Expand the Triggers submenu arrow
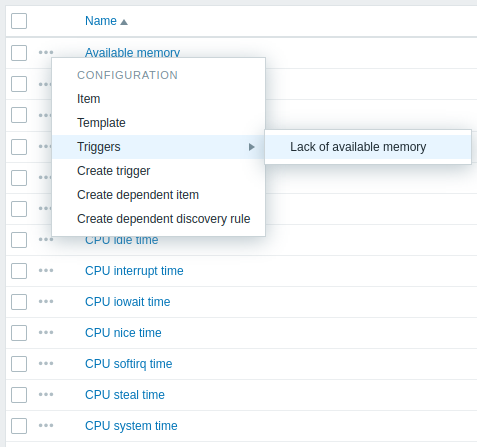 coord(252,147)
